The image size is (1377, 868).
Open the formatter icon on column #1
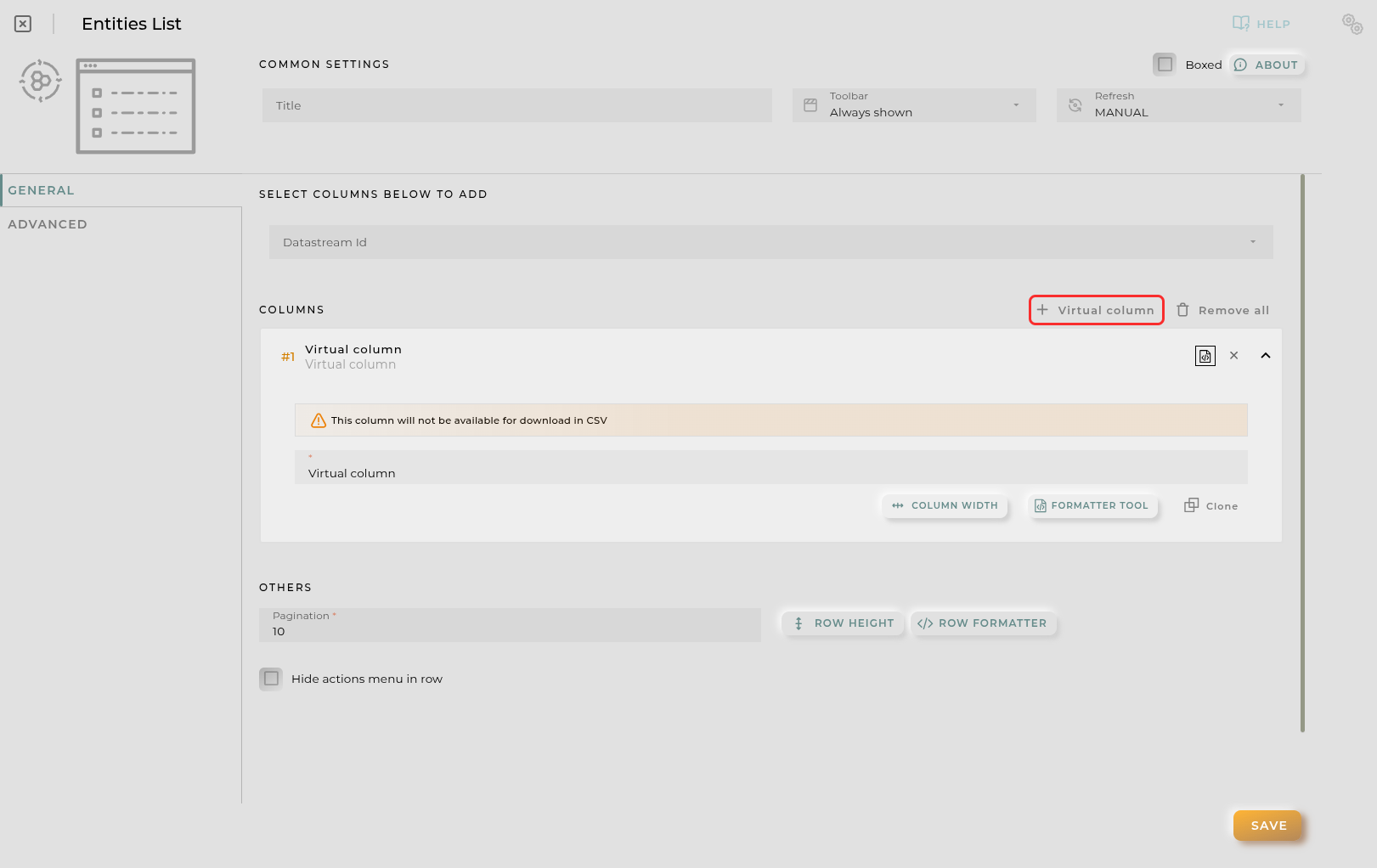click(x=1205, y=356)
